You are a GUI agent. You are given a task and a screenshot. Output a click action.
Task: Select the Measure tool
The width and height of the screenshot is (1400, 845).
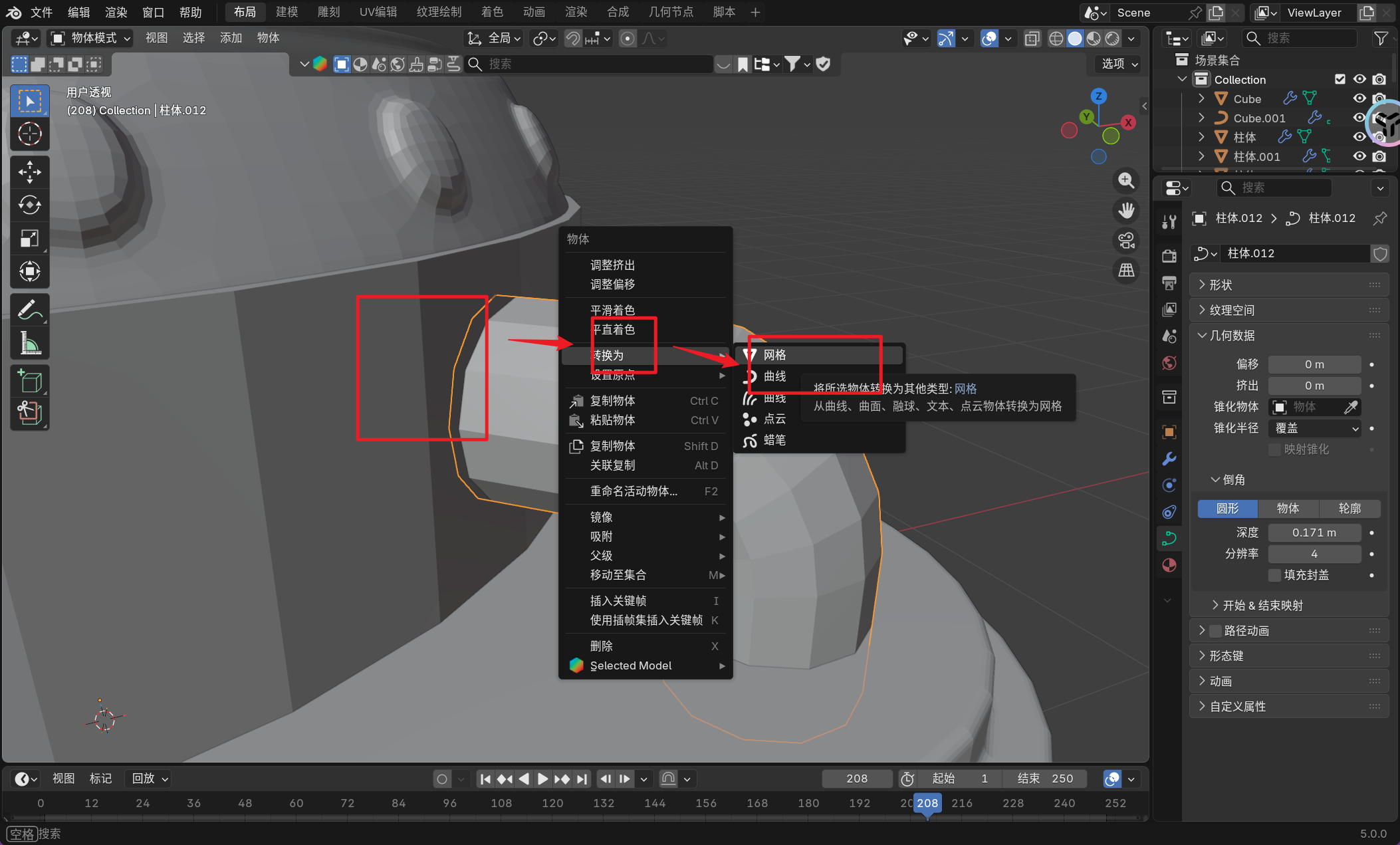tap(29, 344)
